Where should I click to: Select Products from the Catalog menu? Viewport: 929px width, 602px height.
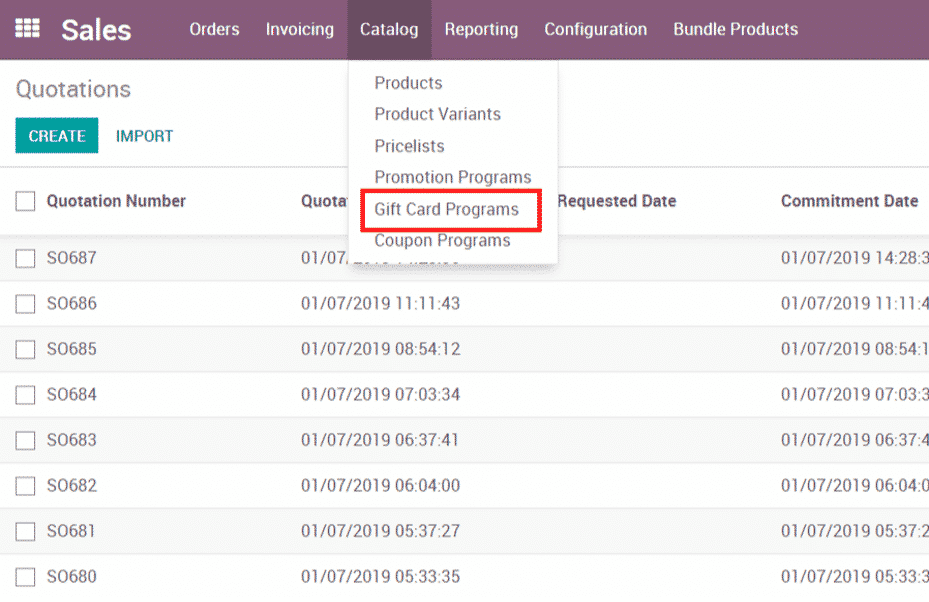pyautogui.click(x=408, y=83)
